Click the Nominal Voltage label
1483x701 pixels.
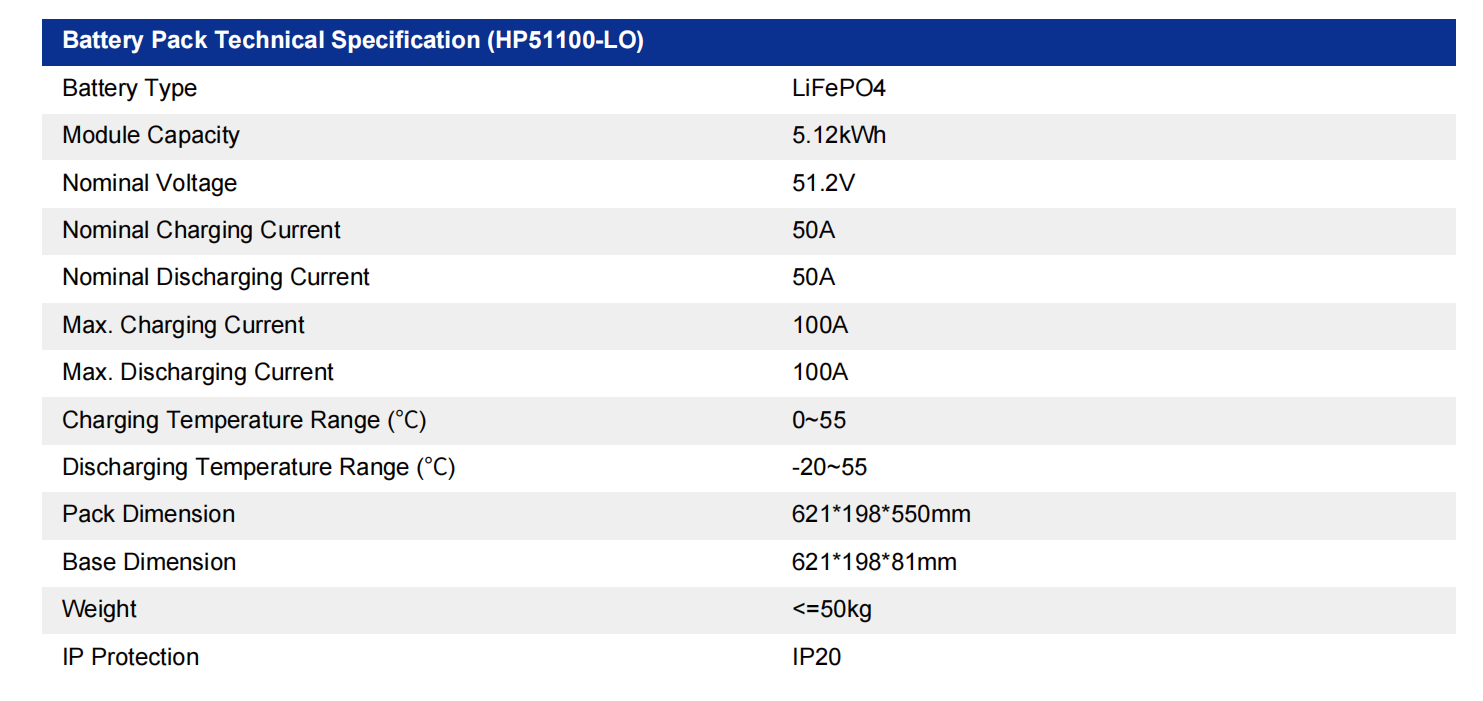coord(149,183)
